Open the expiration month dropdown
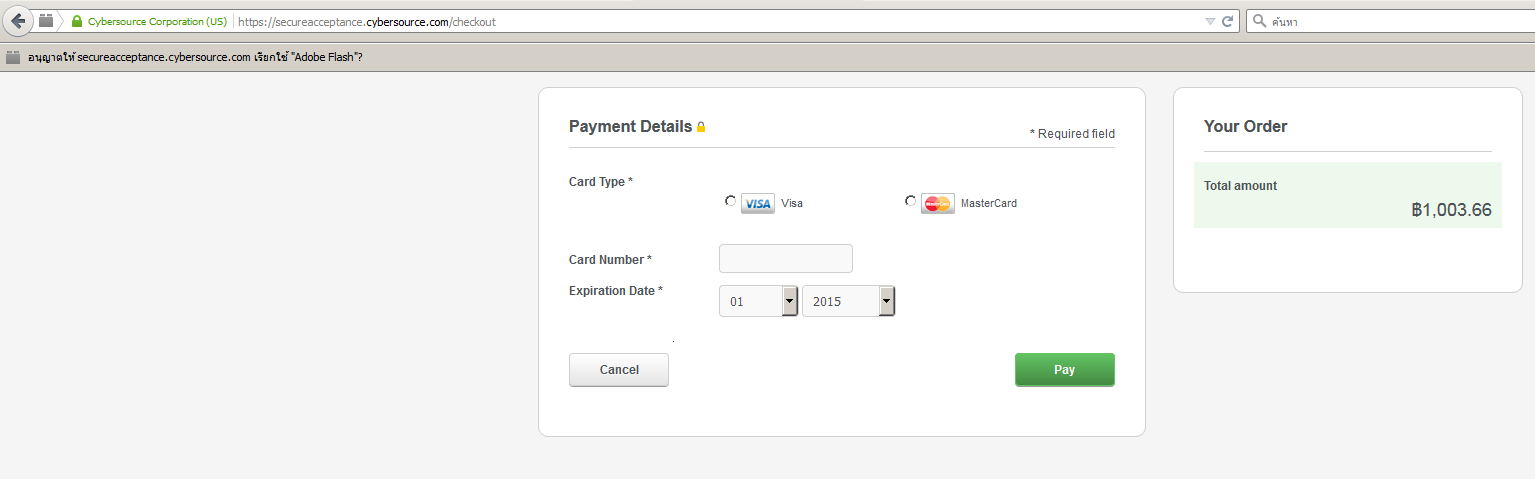The width and height of the screenshot is (1535, 479). [758, 301]
